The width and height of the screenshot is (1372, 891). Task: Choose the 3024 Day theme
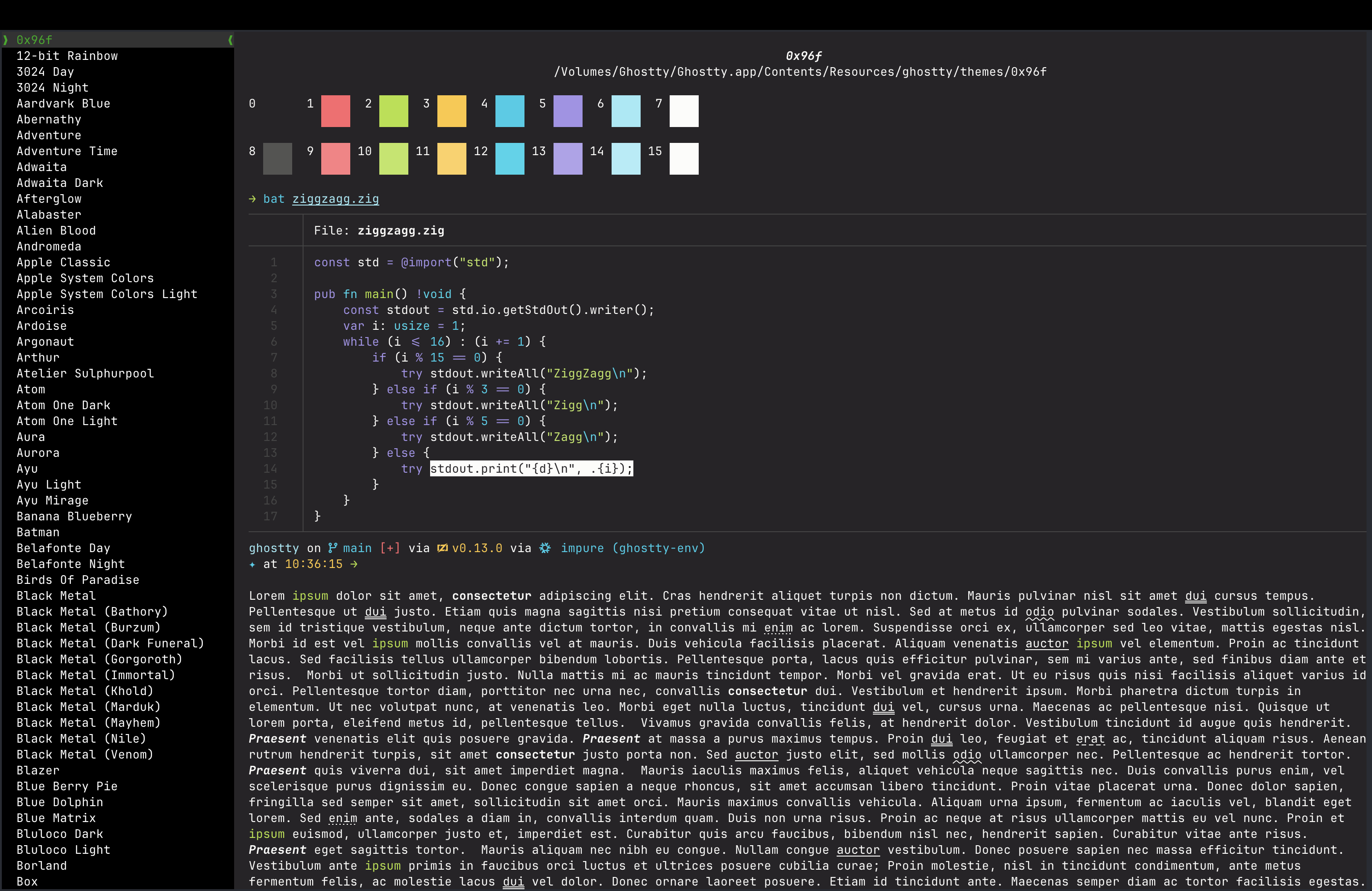click(x=45, y=72)
